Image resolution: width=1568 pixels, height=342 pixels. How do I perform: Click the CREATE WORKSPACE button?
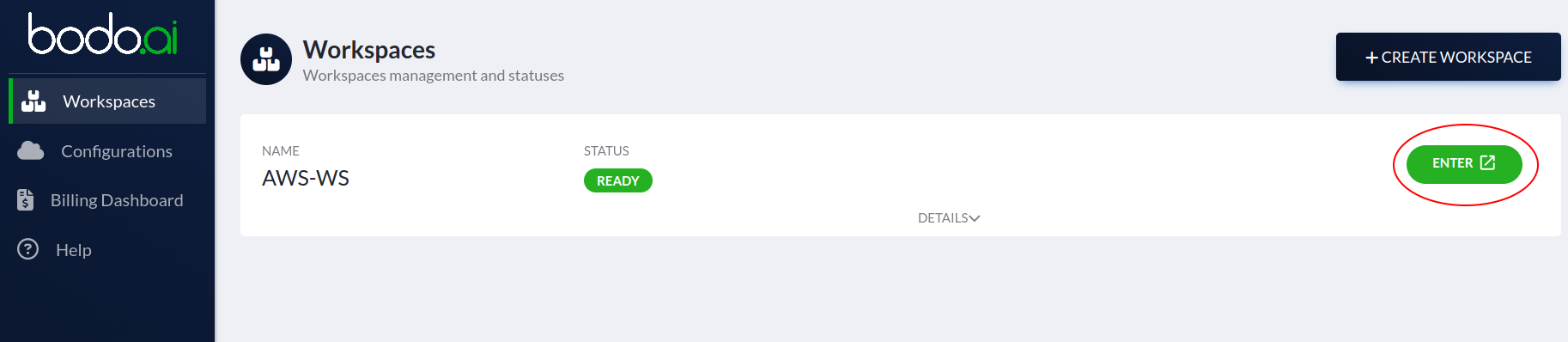[1449, 57]
